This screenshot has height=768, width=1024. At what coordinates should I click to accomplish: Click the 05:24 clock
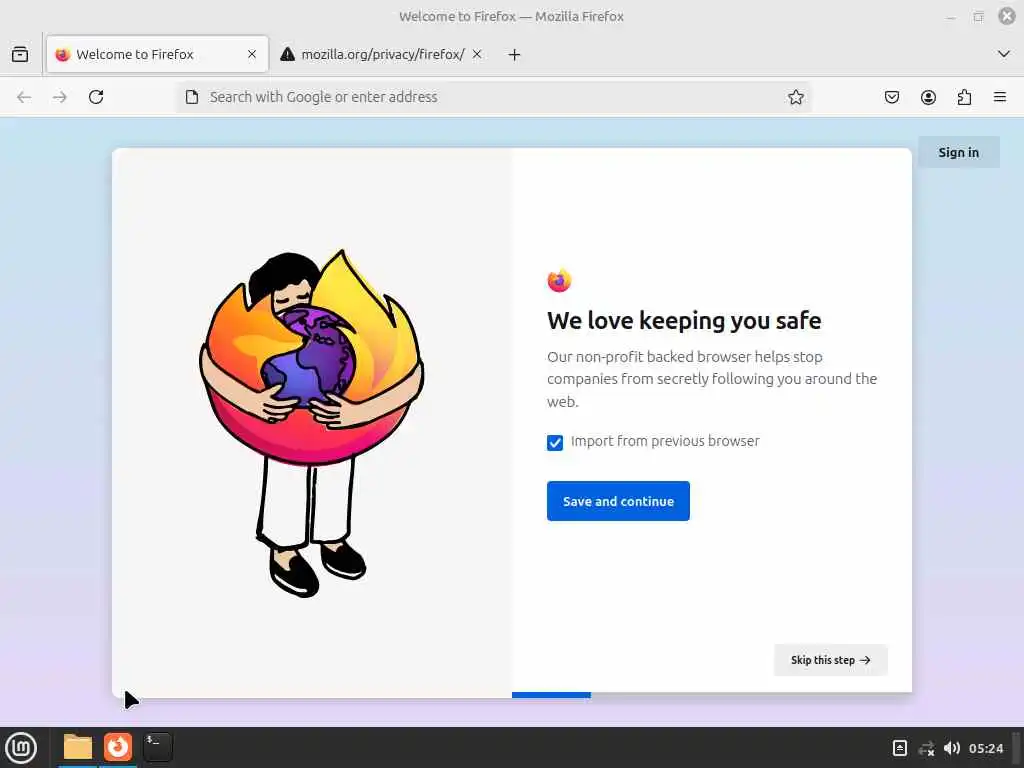[985, 748]
